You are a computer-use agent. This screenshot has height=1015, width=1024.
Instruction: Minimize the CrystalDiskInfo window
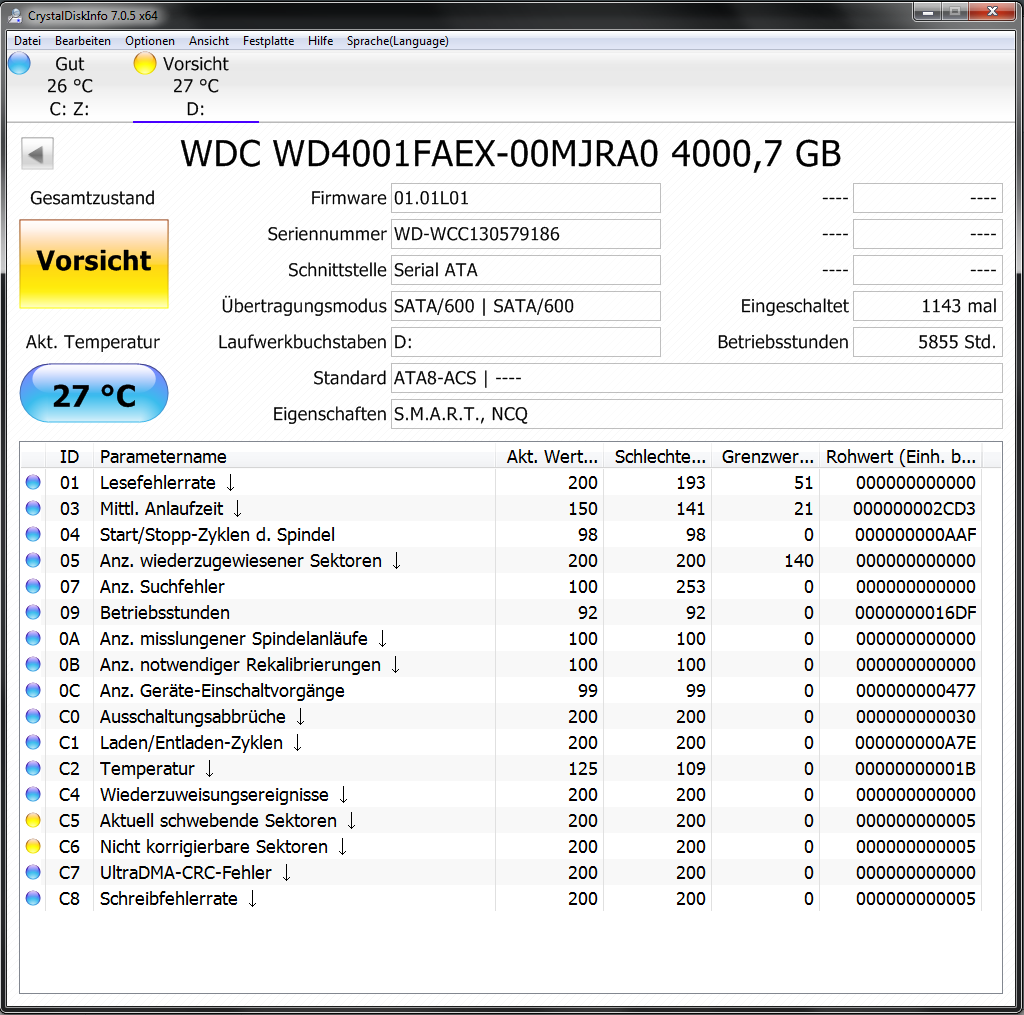tap(927, 11)
